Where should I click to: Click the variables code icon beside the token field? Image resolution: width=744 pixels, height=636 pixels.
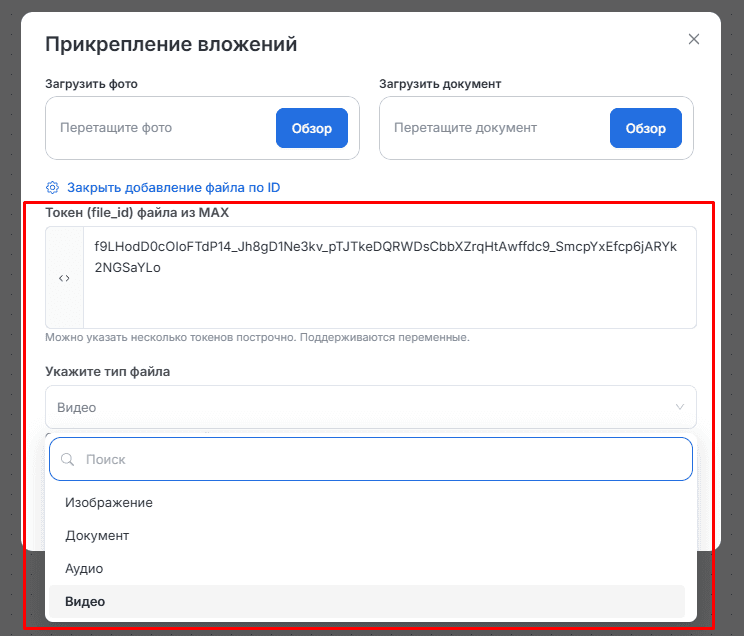64,278
